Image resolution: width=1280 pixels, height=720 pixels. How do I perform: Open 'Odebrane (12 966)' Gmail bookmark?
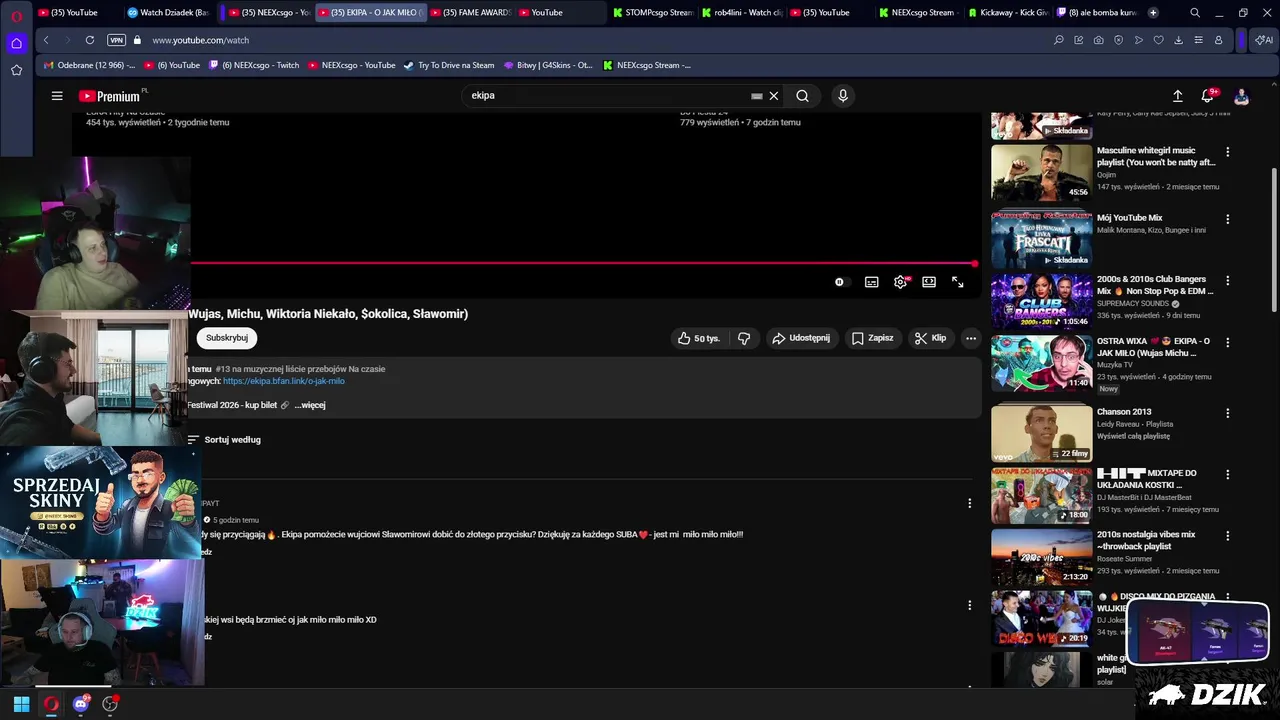(90, 65)
